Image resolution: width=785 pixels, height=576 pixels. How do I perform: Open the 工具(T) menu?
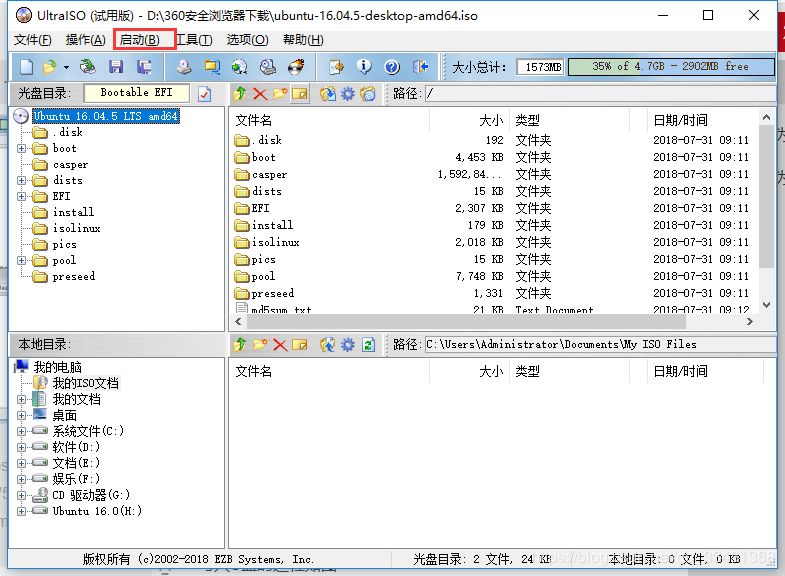pos(194,40)
